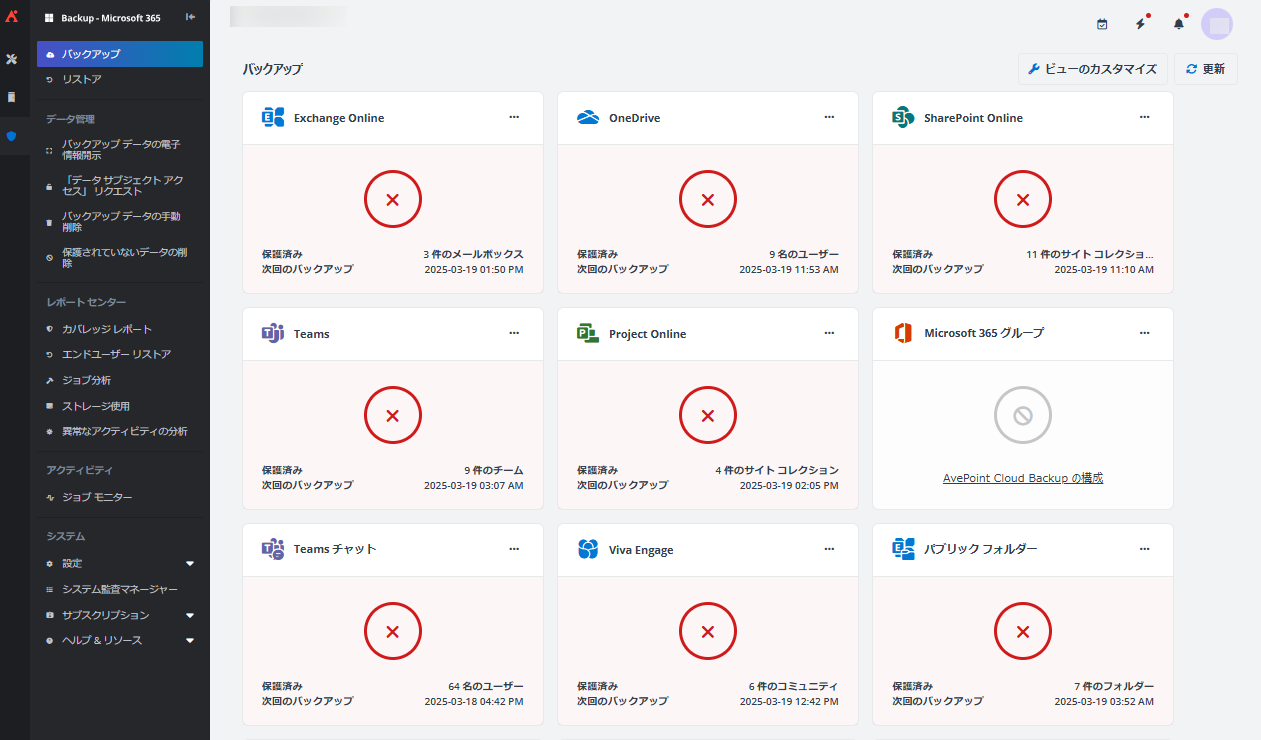Open the Exchange Online card options menu
The height and width of the screenshot is (740, 1261).
514,117
